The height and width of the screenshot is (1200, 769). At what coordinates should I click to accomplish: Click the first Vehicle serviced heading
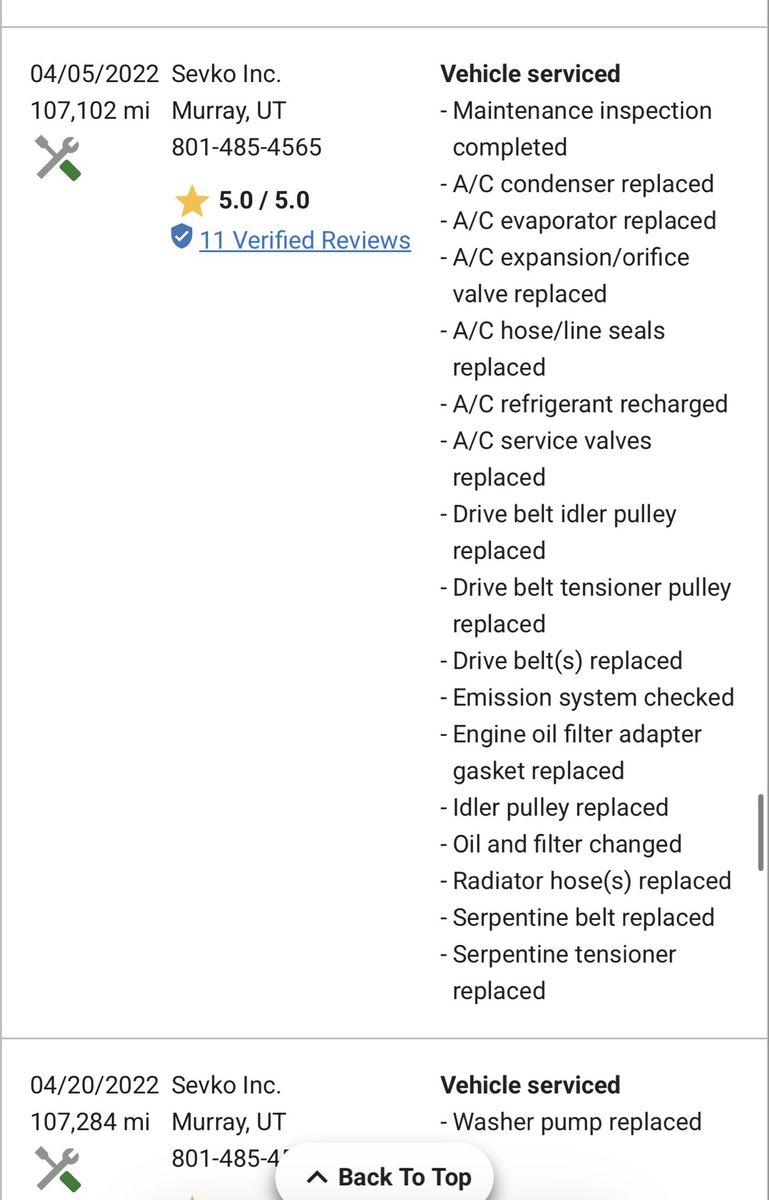[530, 74]
